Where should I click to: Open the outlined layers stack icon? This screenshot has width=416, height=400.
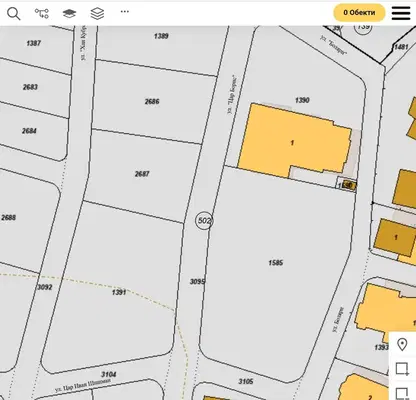click(x=97, y=13)
